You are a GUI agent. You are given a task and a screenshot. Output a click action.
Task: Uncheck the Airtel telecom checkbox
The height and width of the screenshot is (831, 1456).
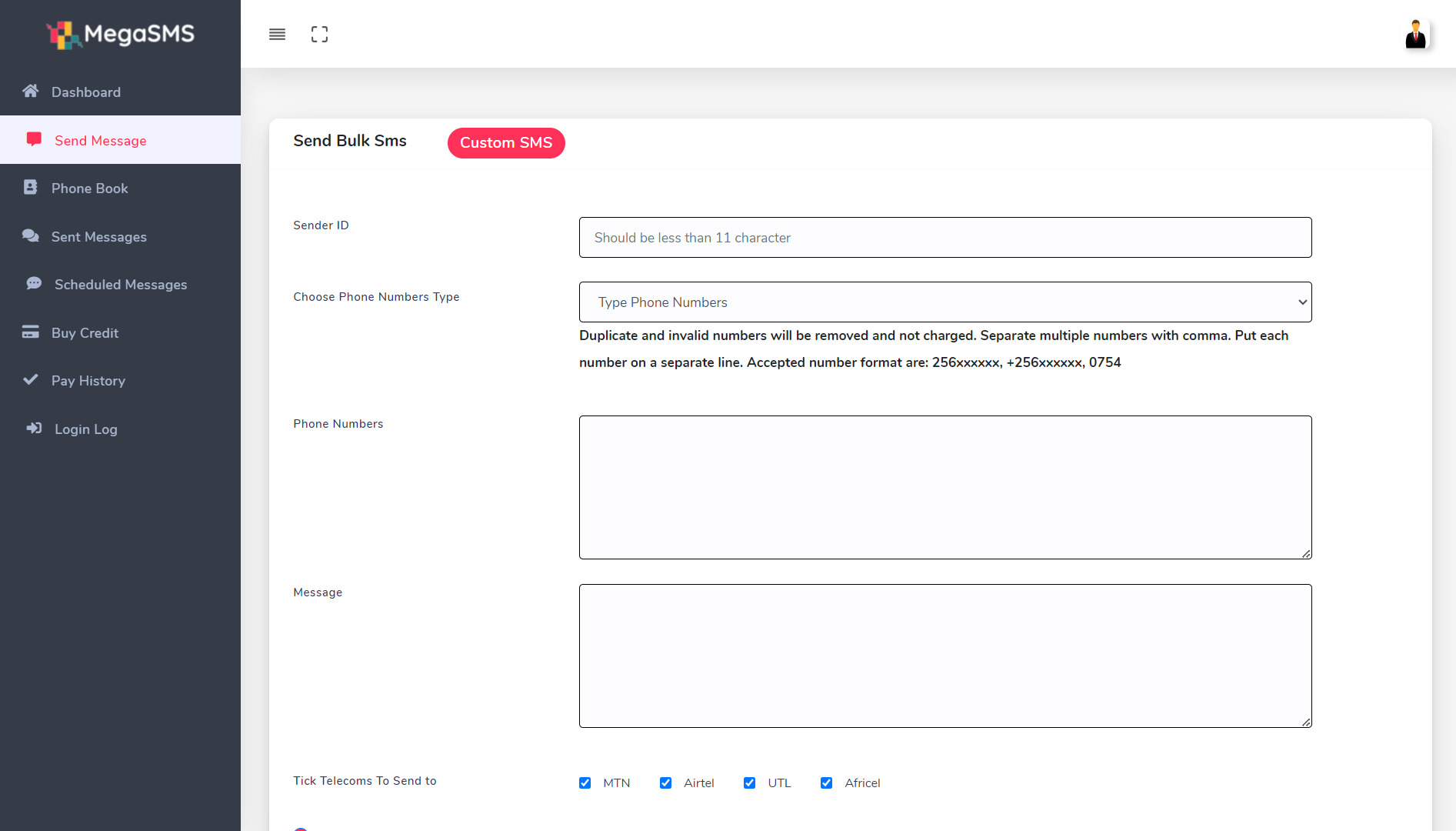click(x=666, y=783)
